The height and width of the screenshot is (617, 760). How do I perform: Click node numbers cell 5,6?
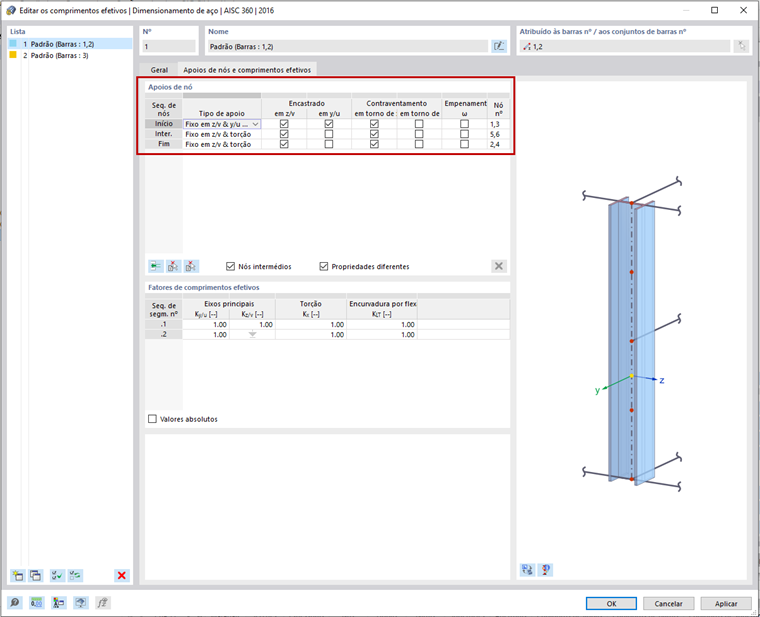click(498, 134)
